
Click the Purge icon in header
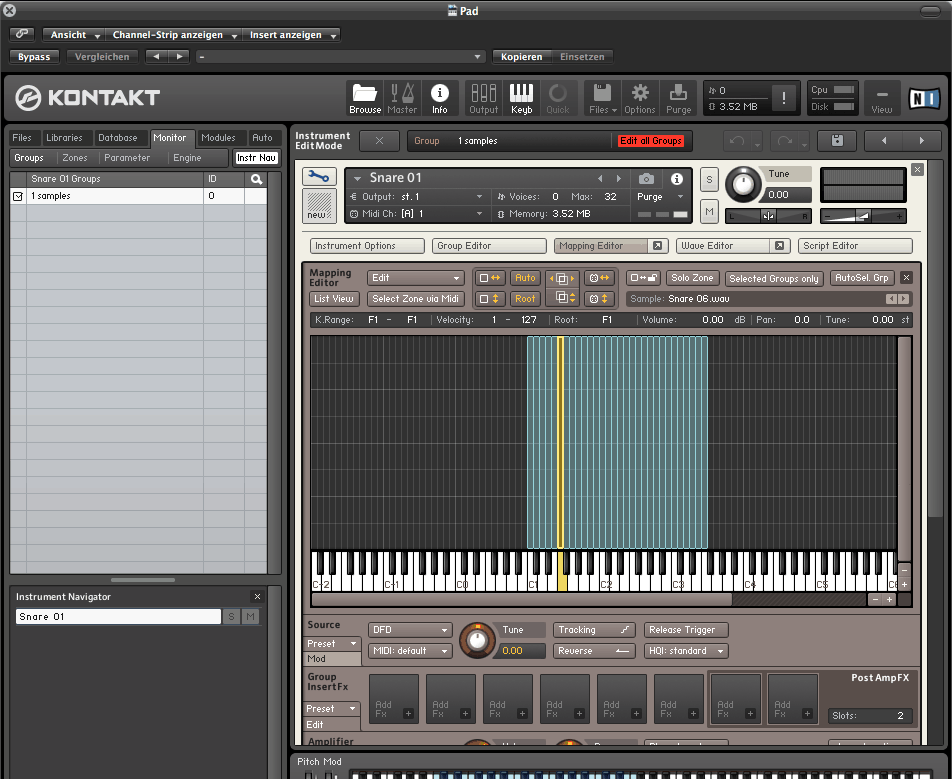coord(678,98)
